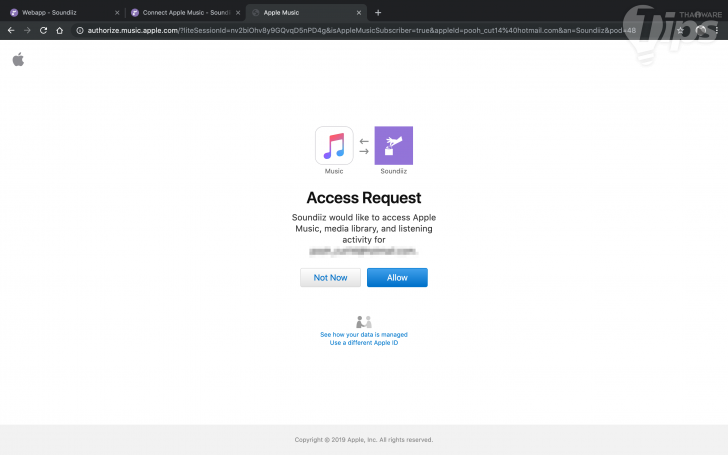Click the purple Soundiiz app icon
Screen dimensions: 728x455
(x=394, y=145)
